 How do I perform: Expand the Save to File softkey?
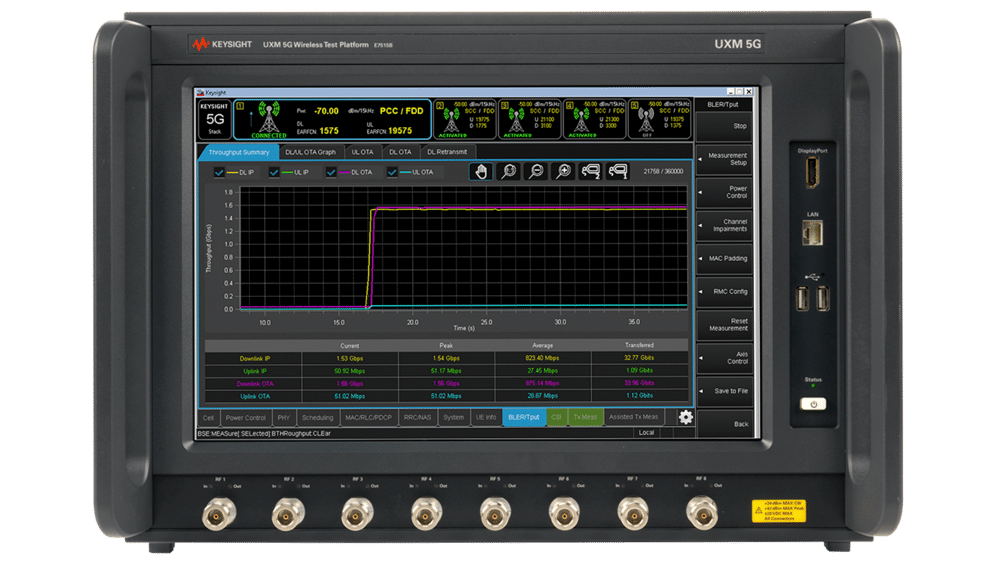[x=724, y=391]
